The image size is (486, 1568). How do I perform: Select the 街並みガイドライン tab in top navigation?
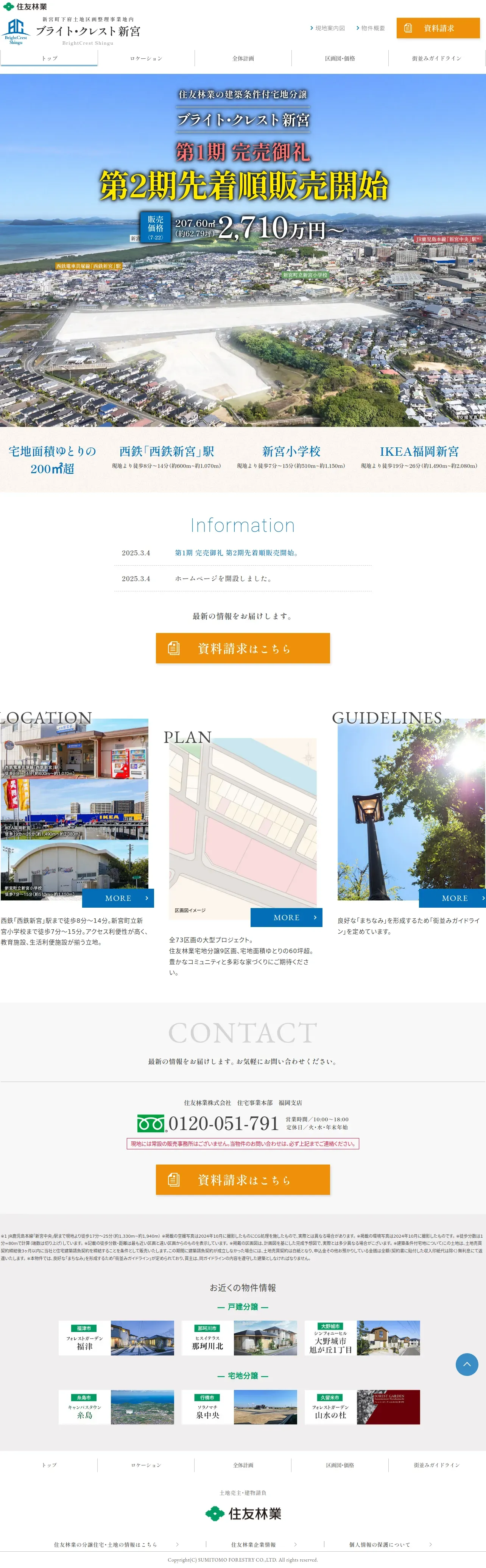pyautogui.click(x=437, y=58)
